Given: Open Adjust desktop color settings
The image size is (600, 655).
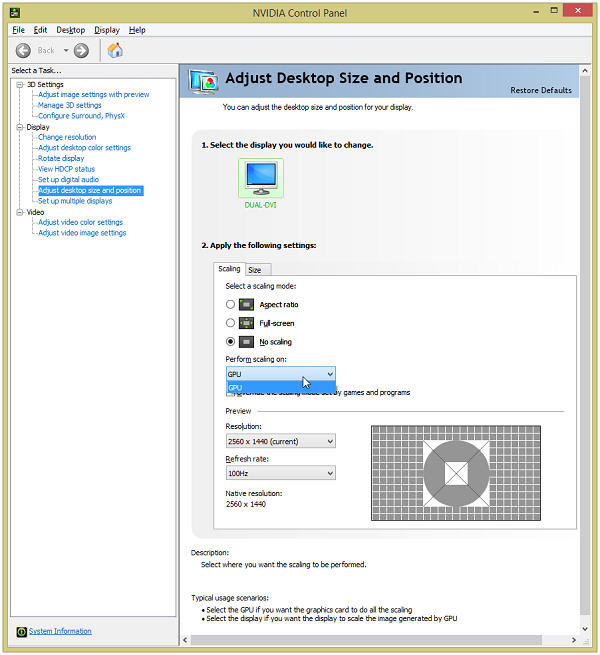Looking at the screenshot, I should pyautogui.click(x=84, y=148).
